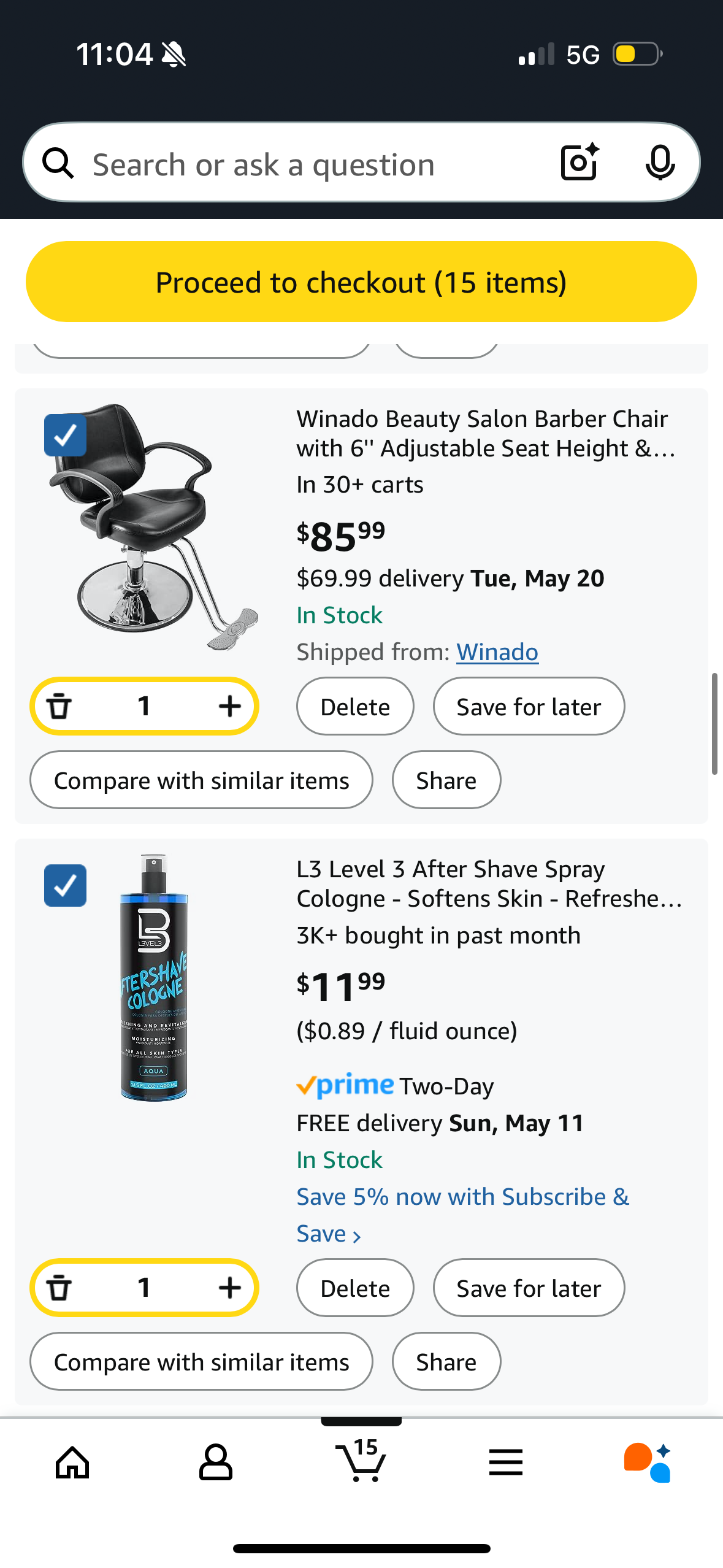Click trash icon for Winado barber chair
The height and width of the screenshot is (1568, 723).
coord(59,706)
